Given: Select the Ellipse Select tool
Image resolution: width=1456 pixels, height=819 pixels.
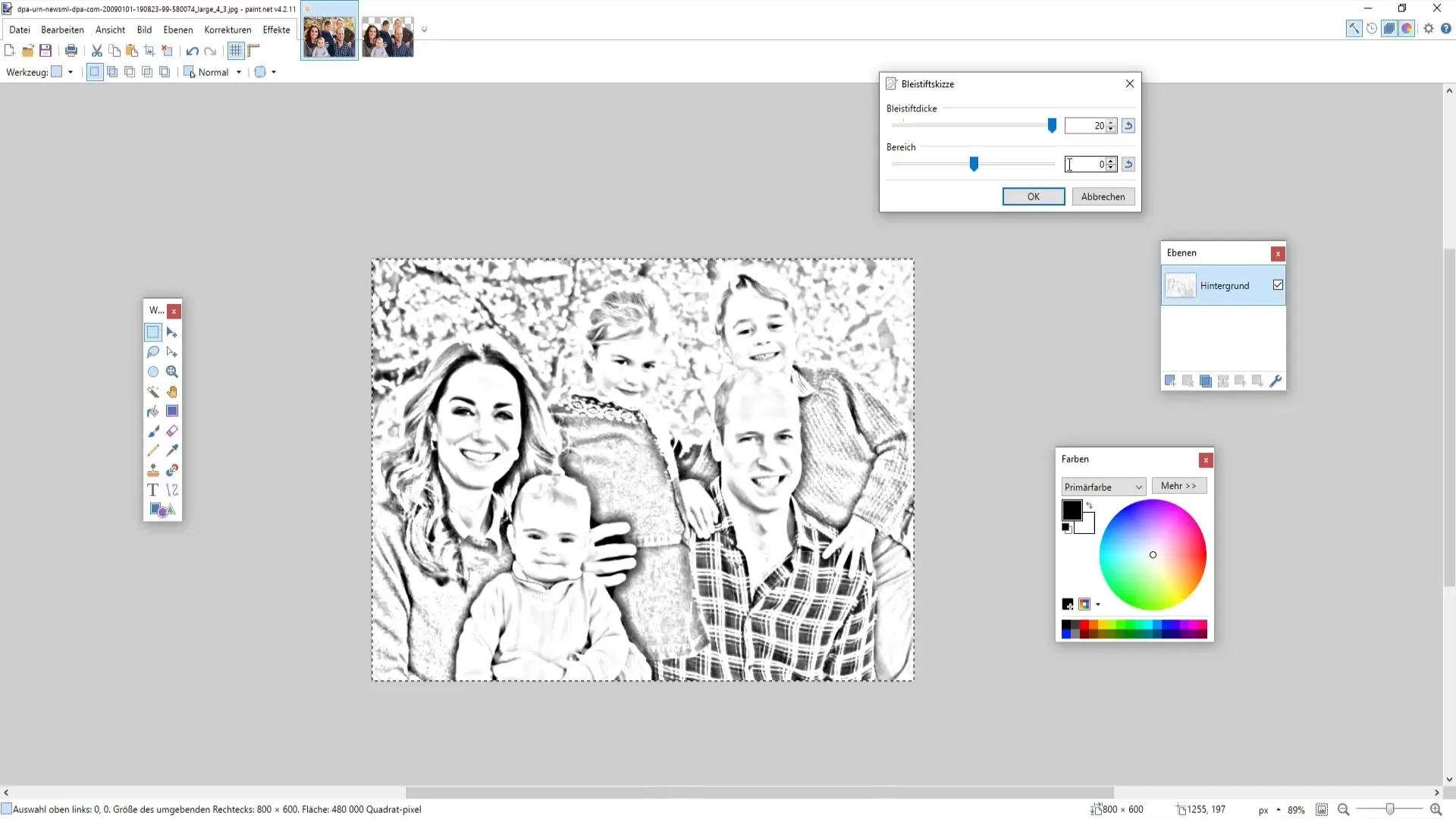Looking at the screenshot, I should tap(153, 372).
